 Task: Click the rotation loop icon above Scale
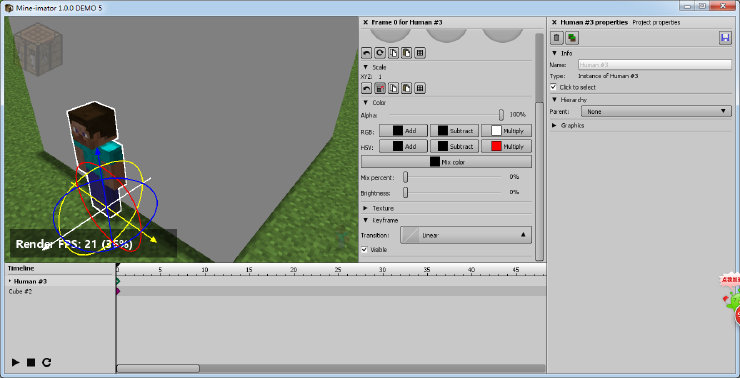tap(380, 53)
